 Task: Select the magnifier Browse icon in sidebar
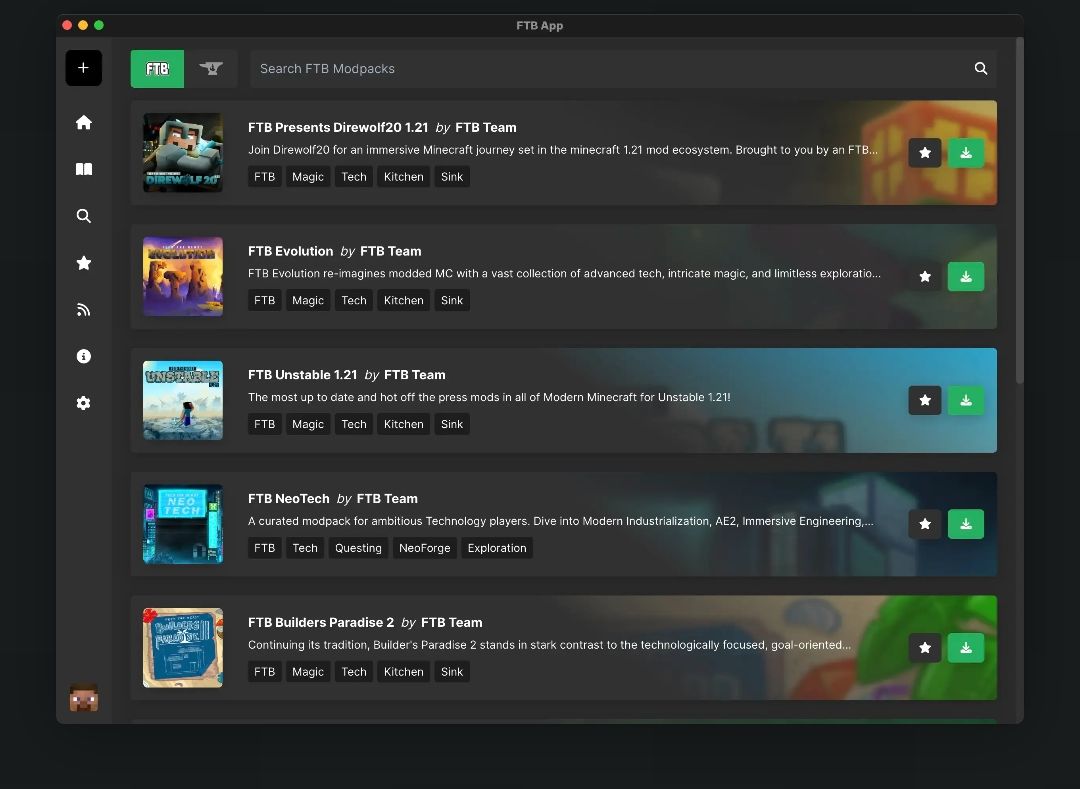(x=83, y=216)
